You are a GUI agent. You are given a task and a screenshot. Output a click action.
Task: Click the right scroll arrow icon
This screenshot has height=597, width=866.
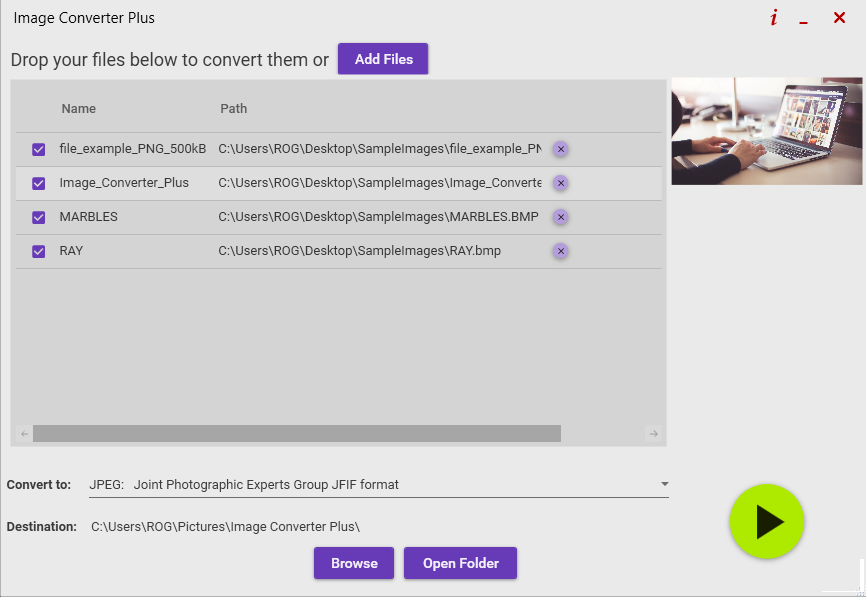653,434
